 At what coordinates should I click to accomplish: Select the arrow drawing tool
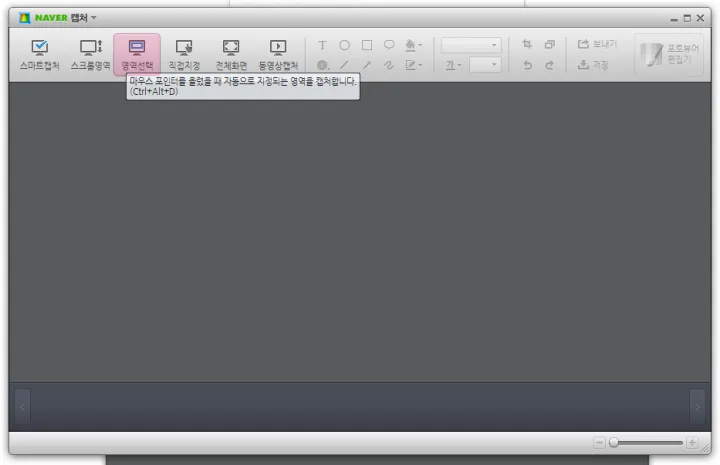click(366, 65)
